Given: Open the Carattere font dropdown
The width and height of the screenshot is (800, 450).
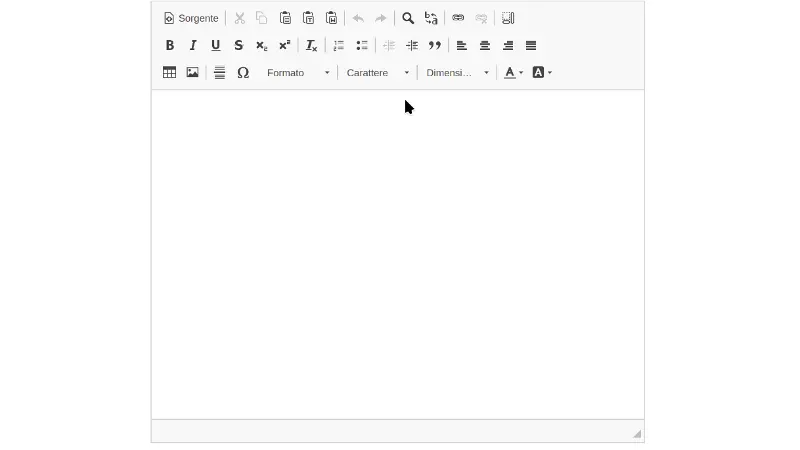Looking at the screenshot, I should pyautogui.click(x=377, y=72).
